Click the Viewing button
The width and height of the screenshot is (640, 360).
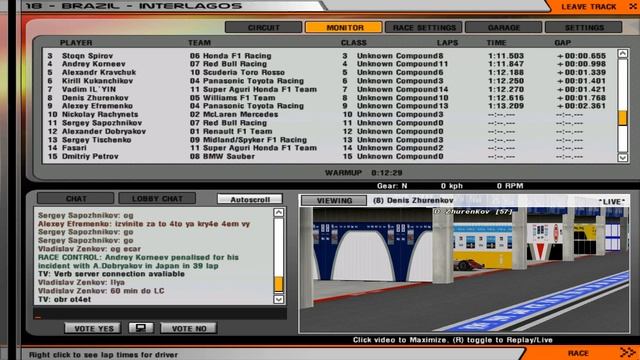334,200
